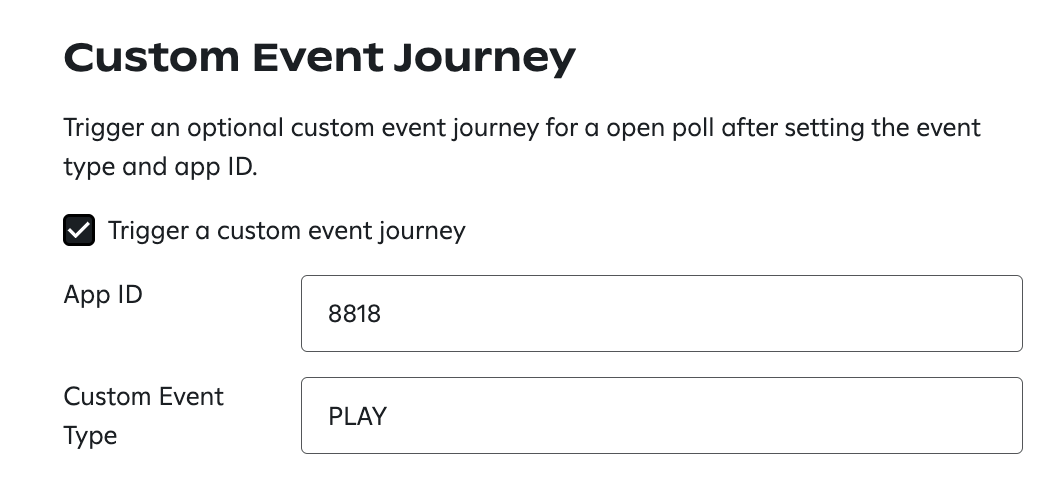Focus the Custom Event Type input field
Viewport: 1060px width, 490px height.
(x=662, y=416)
